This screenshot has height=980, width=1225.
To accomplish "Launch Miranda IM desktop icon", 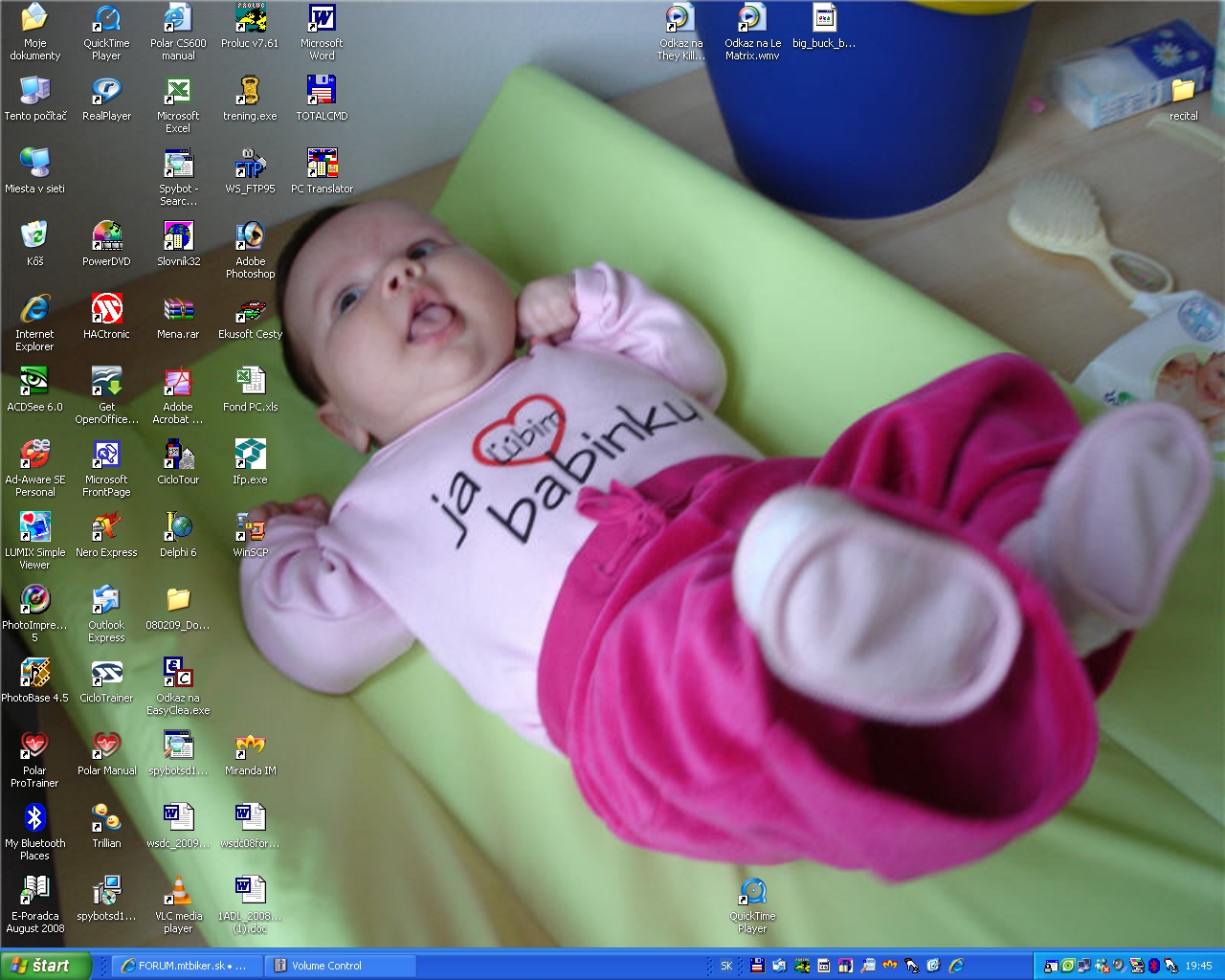I will tap(250, 746).
